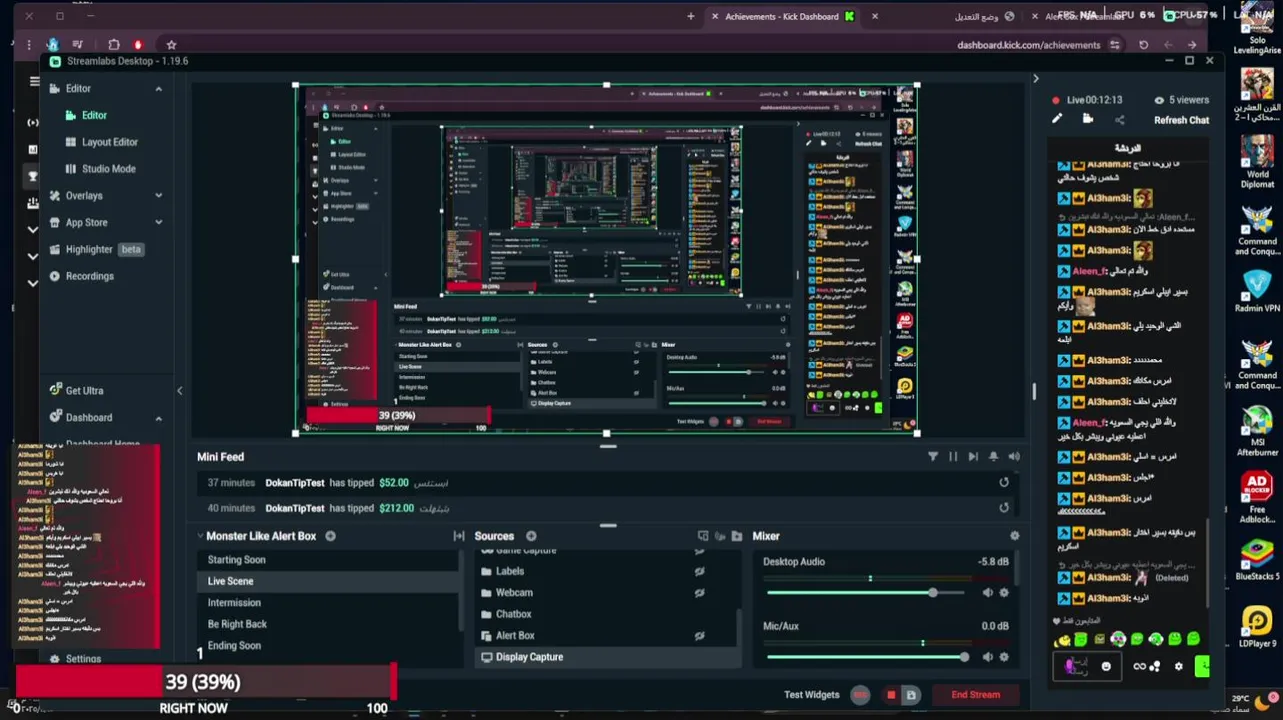The image size is (1283, 720).
Task: Collapse the Editor section in sidebar
Action: coord(158,89)
